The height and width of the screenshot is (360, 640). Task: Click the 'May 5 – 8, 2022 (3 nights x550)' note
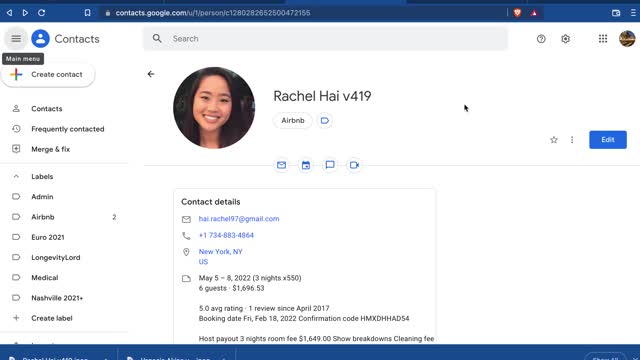250,278
